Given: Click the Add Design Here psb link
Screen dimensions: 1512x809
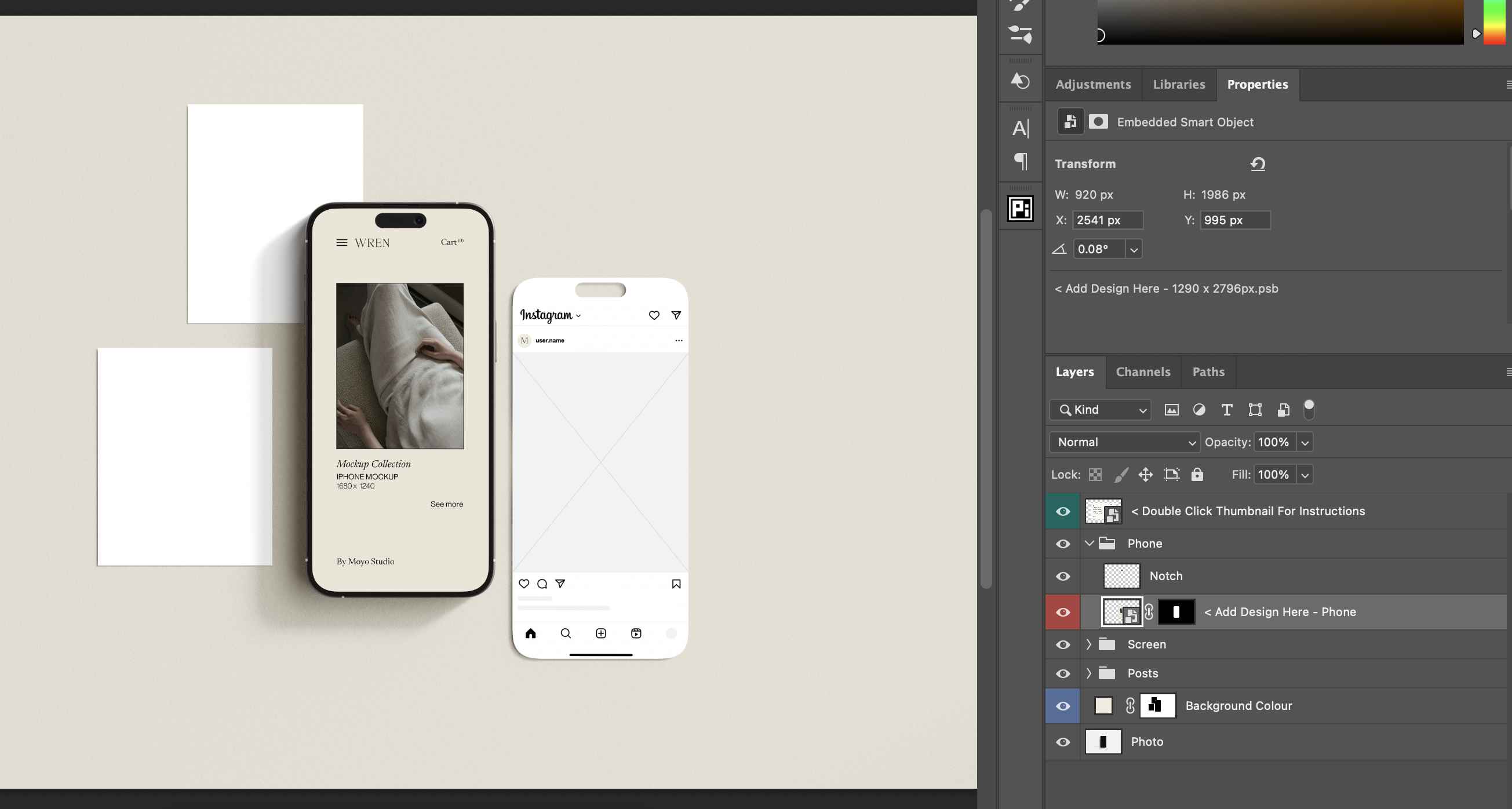Looking at the screenshot, I should [1165, 288].
